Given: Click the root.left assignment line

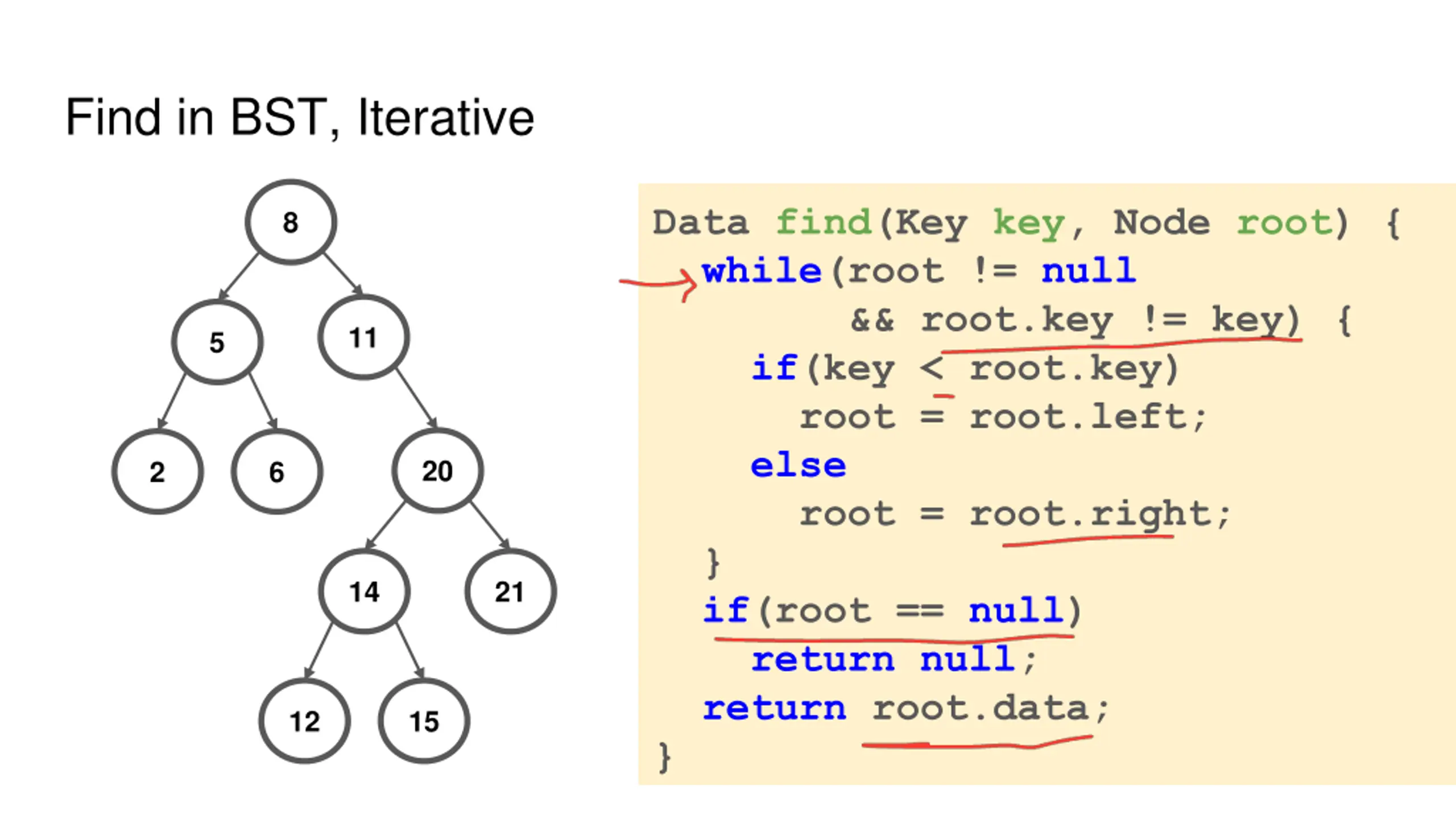Looking at the screenshot, I should click(x=1002, y=417).
